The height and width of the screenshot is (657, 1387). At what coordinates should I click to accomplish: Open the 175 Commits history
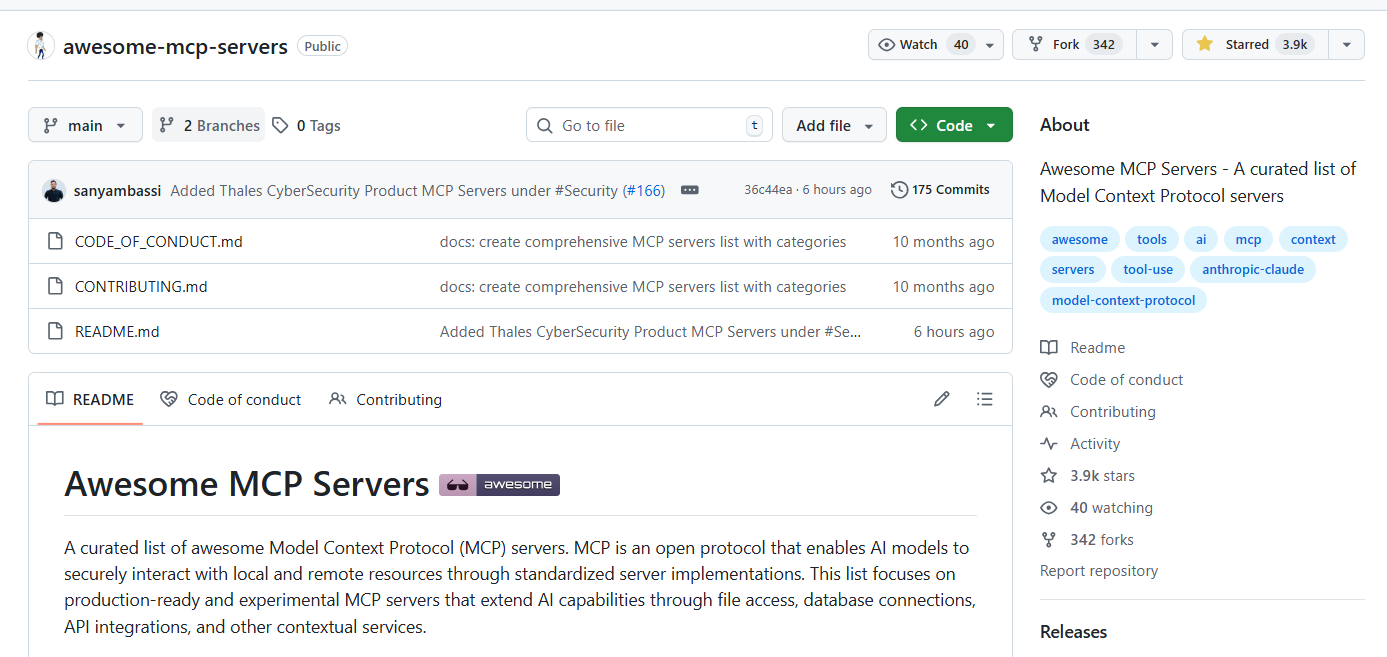pyautogui.click(x=940, y=190)
